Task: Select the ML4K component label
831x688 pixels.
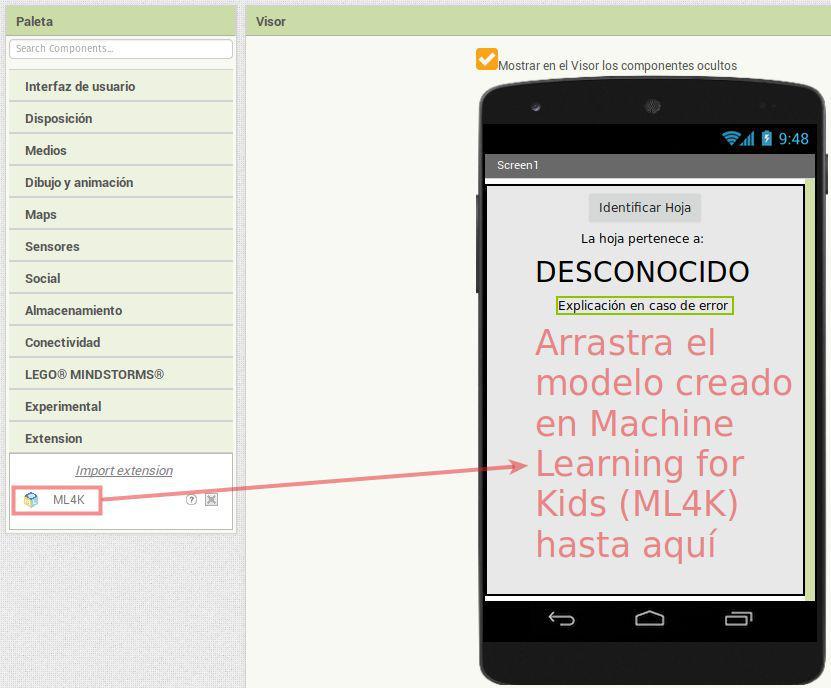Action: click(68, 499)
